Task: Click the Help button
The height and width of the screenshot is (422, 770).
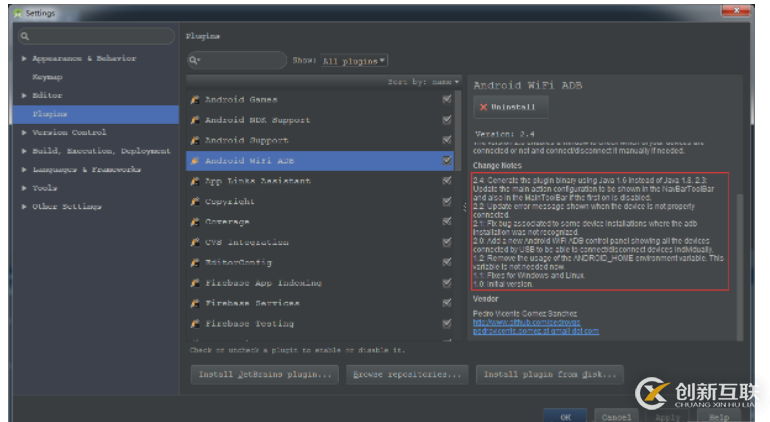Action: pos(719,416)
